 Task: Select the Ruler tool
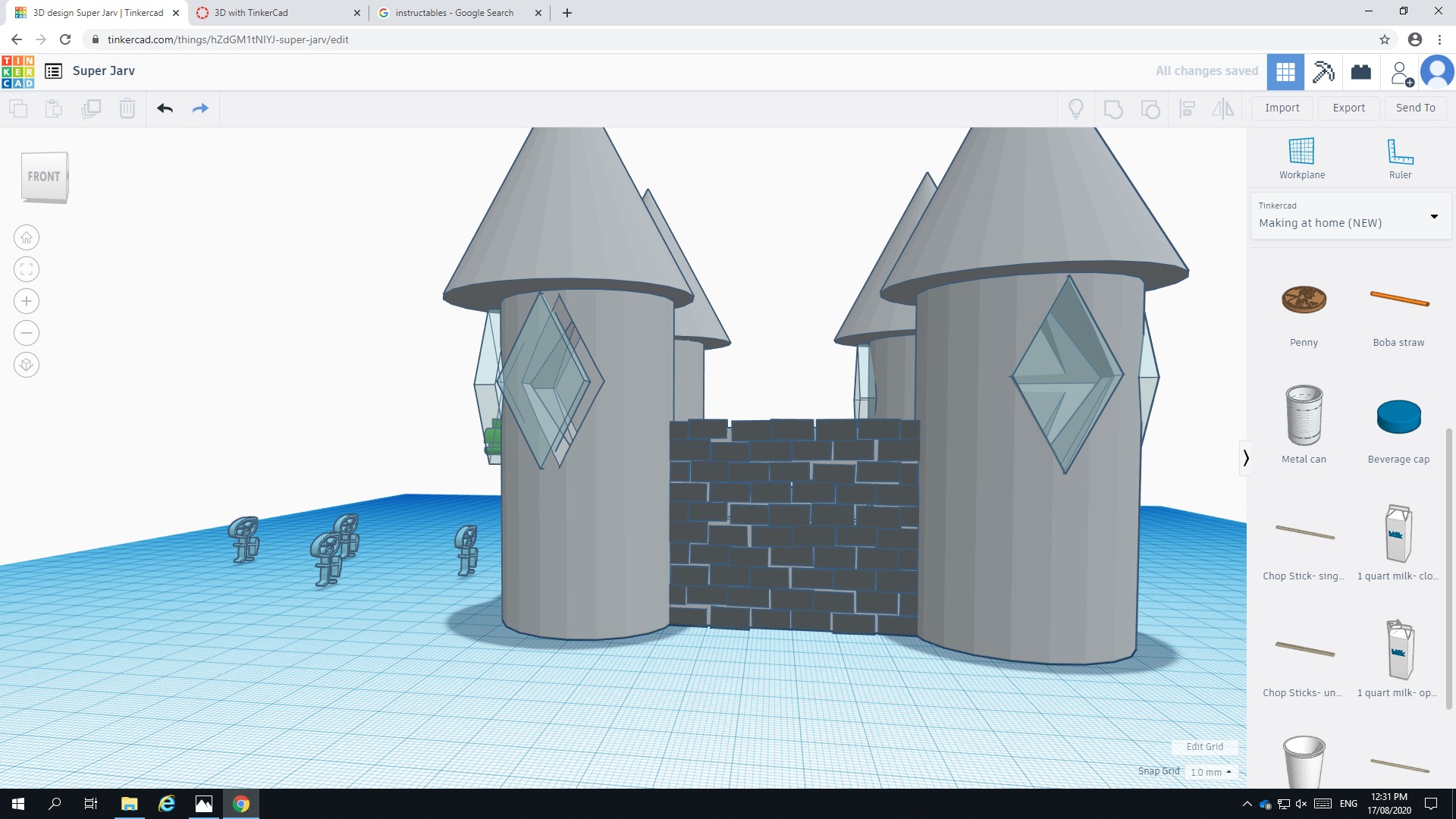[1400, 158]
